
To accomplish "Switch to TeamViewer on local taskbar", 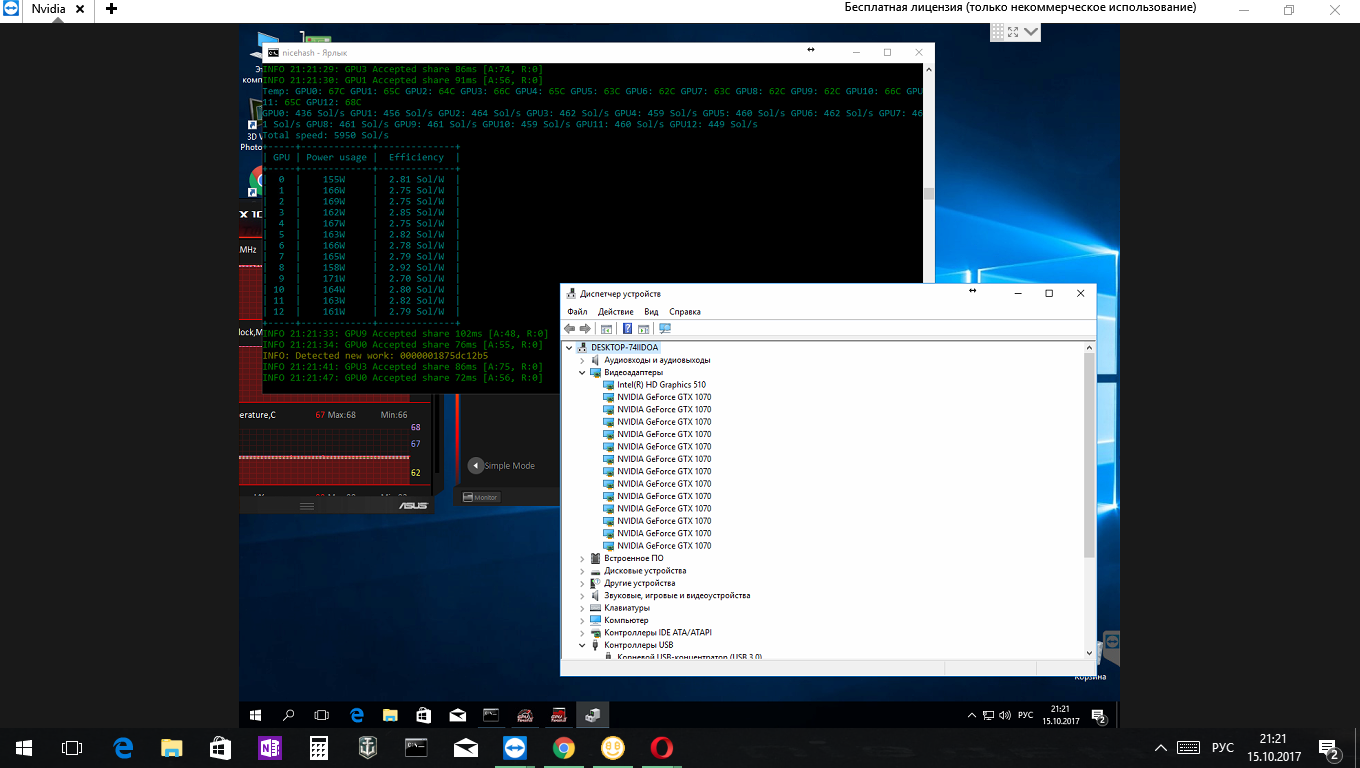I will pos(514,747).
